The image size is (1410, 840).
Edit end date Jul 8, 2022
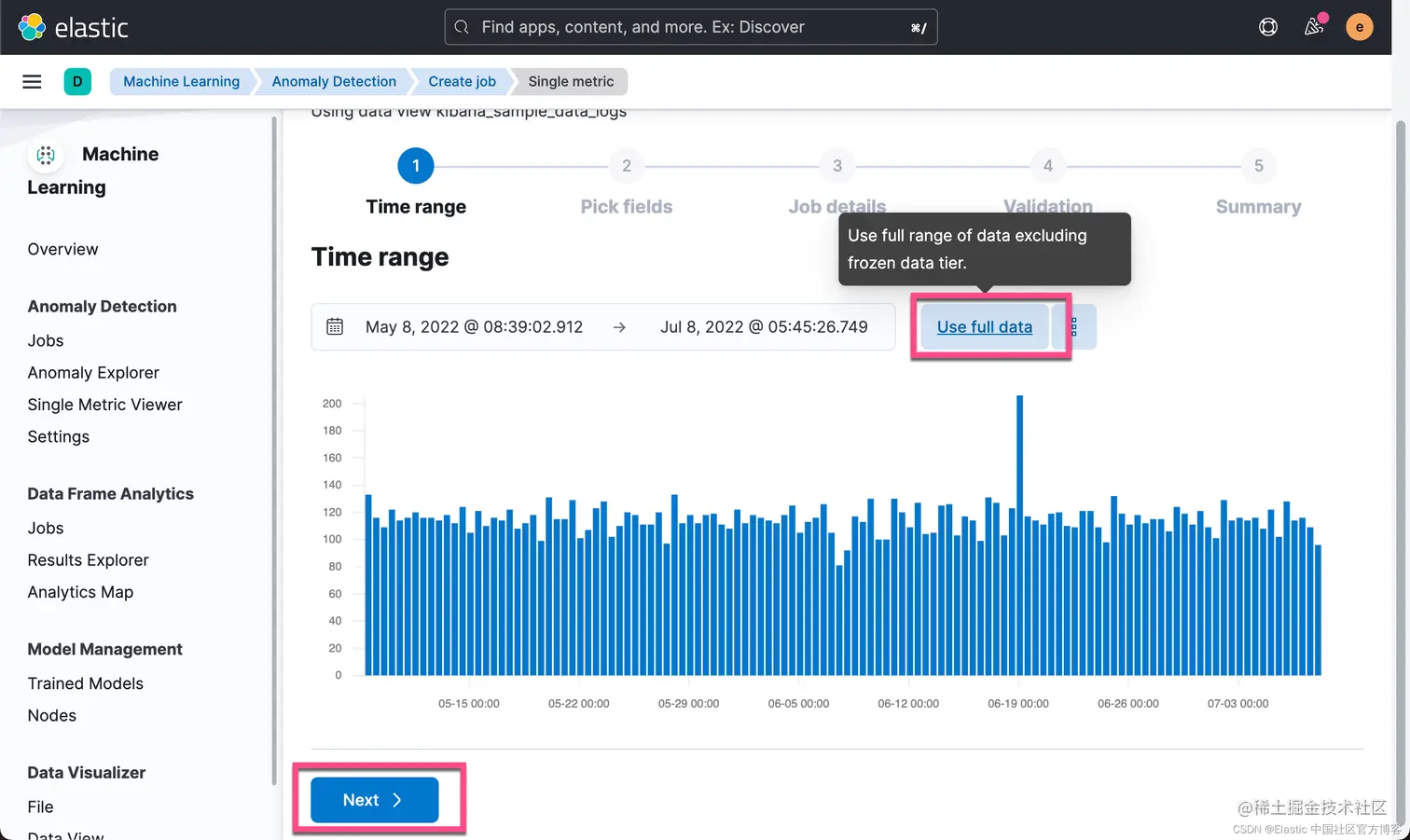pyautogui.click(x=764, y=327)
